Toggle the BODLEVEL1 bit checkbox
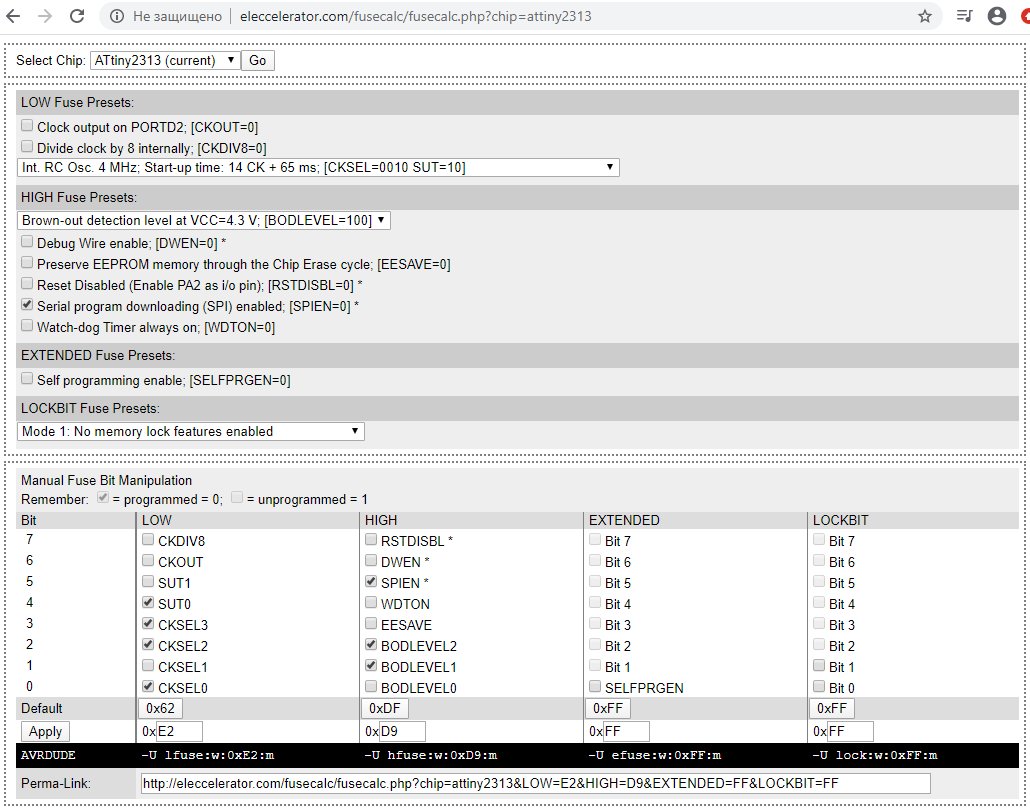Screen dimensions: 1030x810 tap(371, 665)
